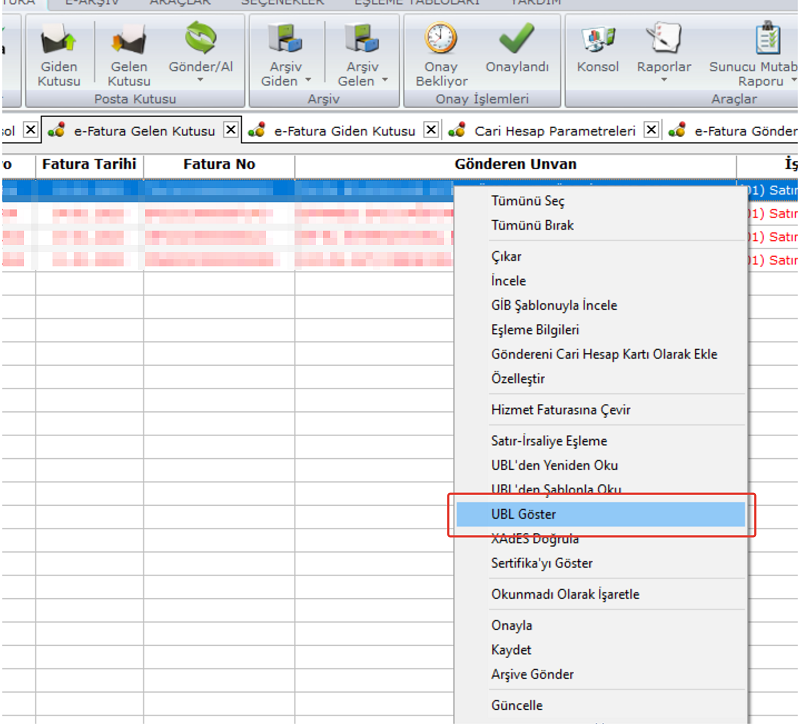The width and height of the screenshot is (800, 726).
Task: Open Onay Bekliyor clock icon
Action: (x=441, y=38)
